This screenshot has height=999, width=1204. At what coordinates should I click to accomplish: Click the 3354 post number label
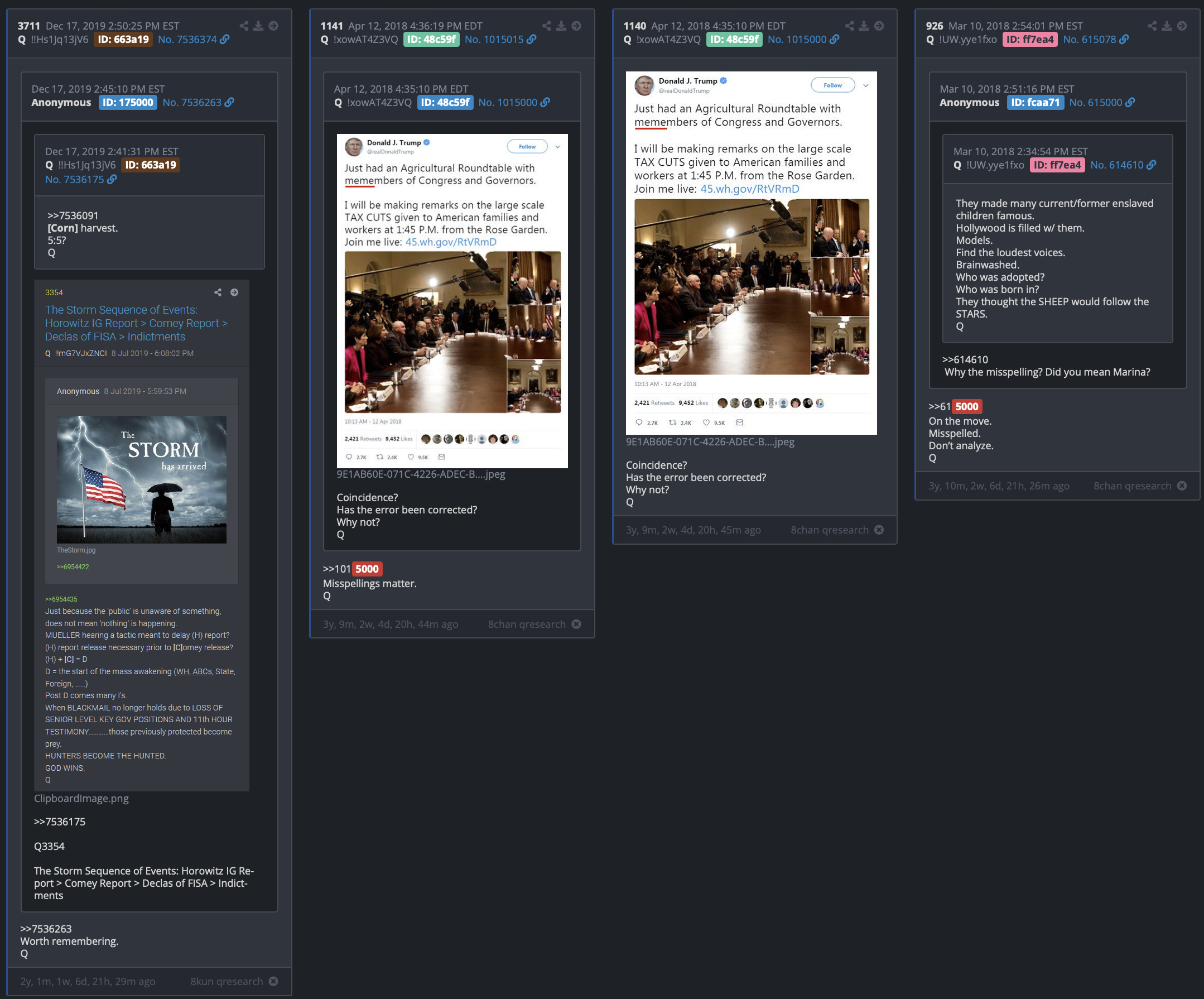54,292
